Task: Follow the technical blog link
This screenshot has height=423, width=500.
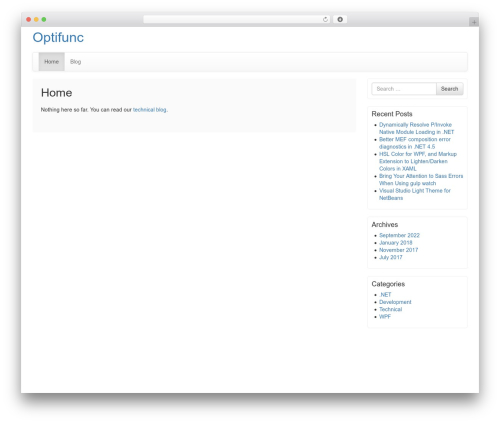Action: 150,110
